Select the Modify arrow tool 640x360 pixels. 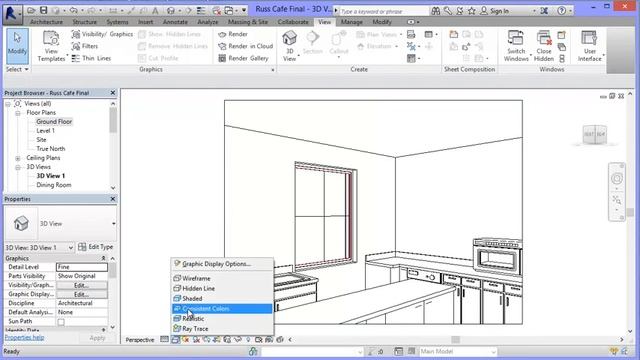(17, 45)
